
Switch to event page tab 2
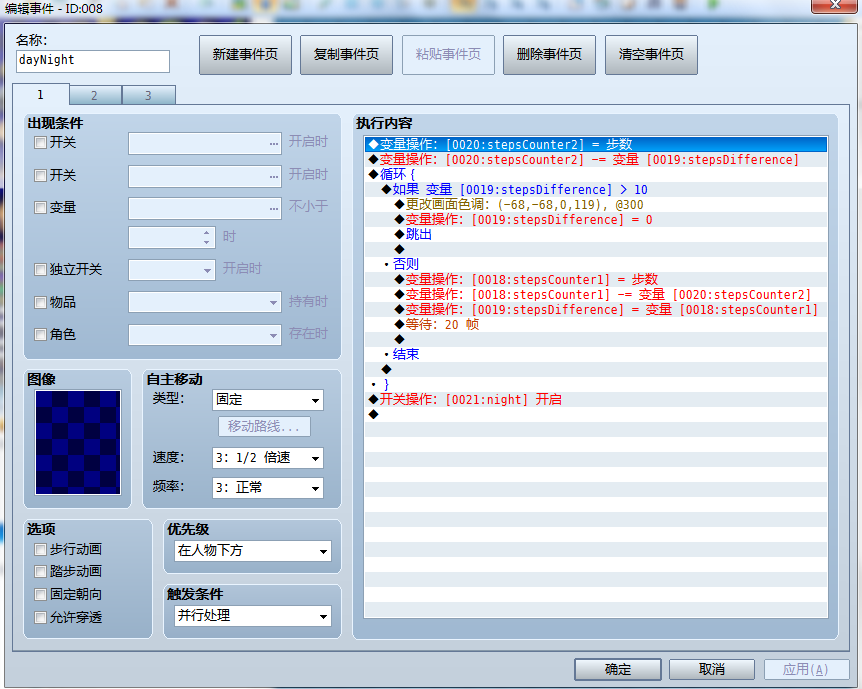95,95
